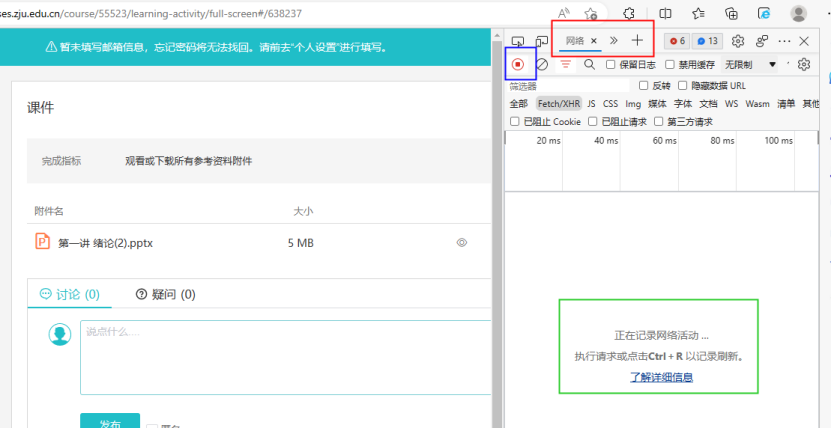Toggle device emulation mode
Screen dimensions: 831x429
tap(542, 41)
